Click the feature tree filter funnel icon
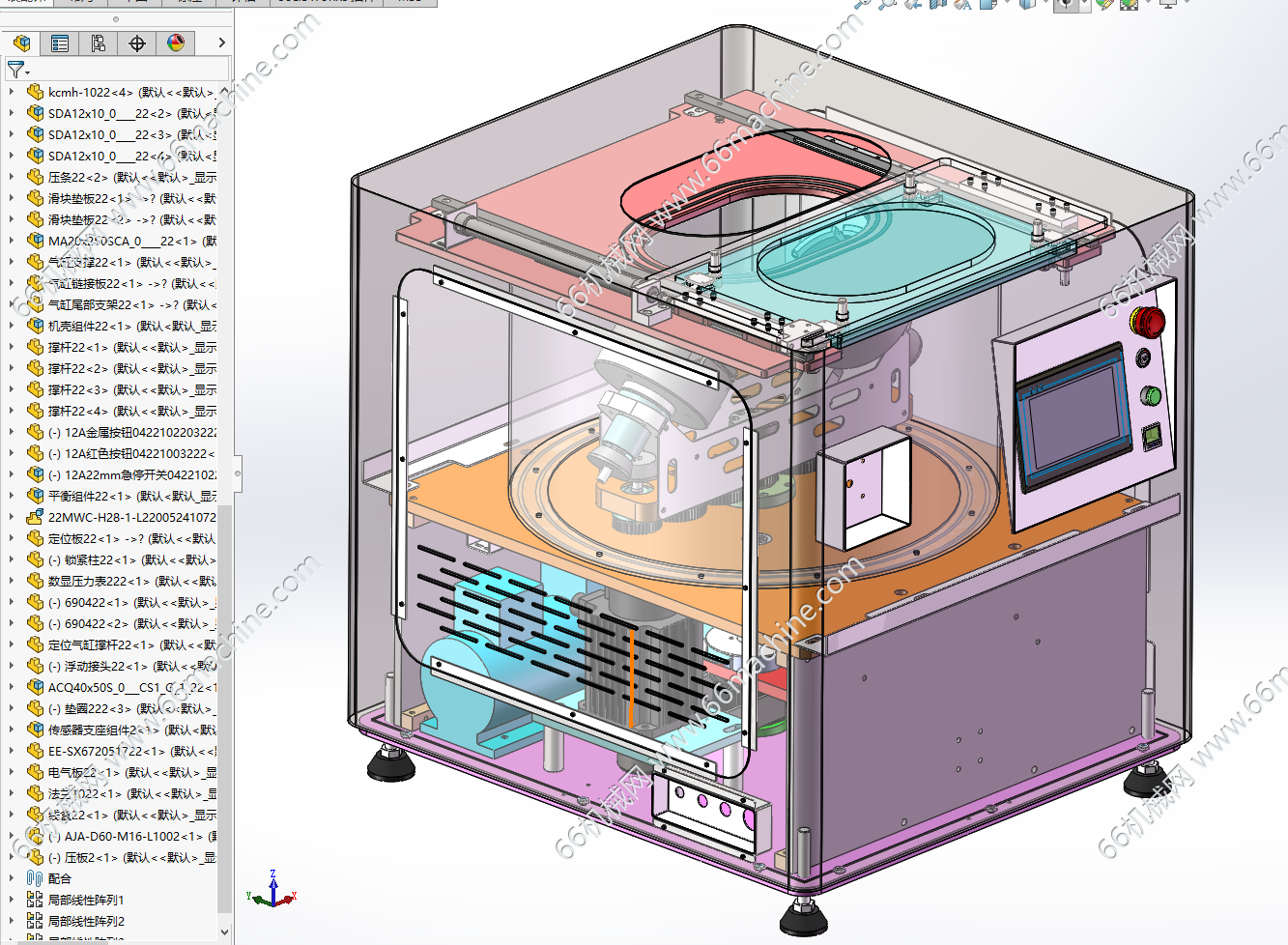 (x=16, y=70)
